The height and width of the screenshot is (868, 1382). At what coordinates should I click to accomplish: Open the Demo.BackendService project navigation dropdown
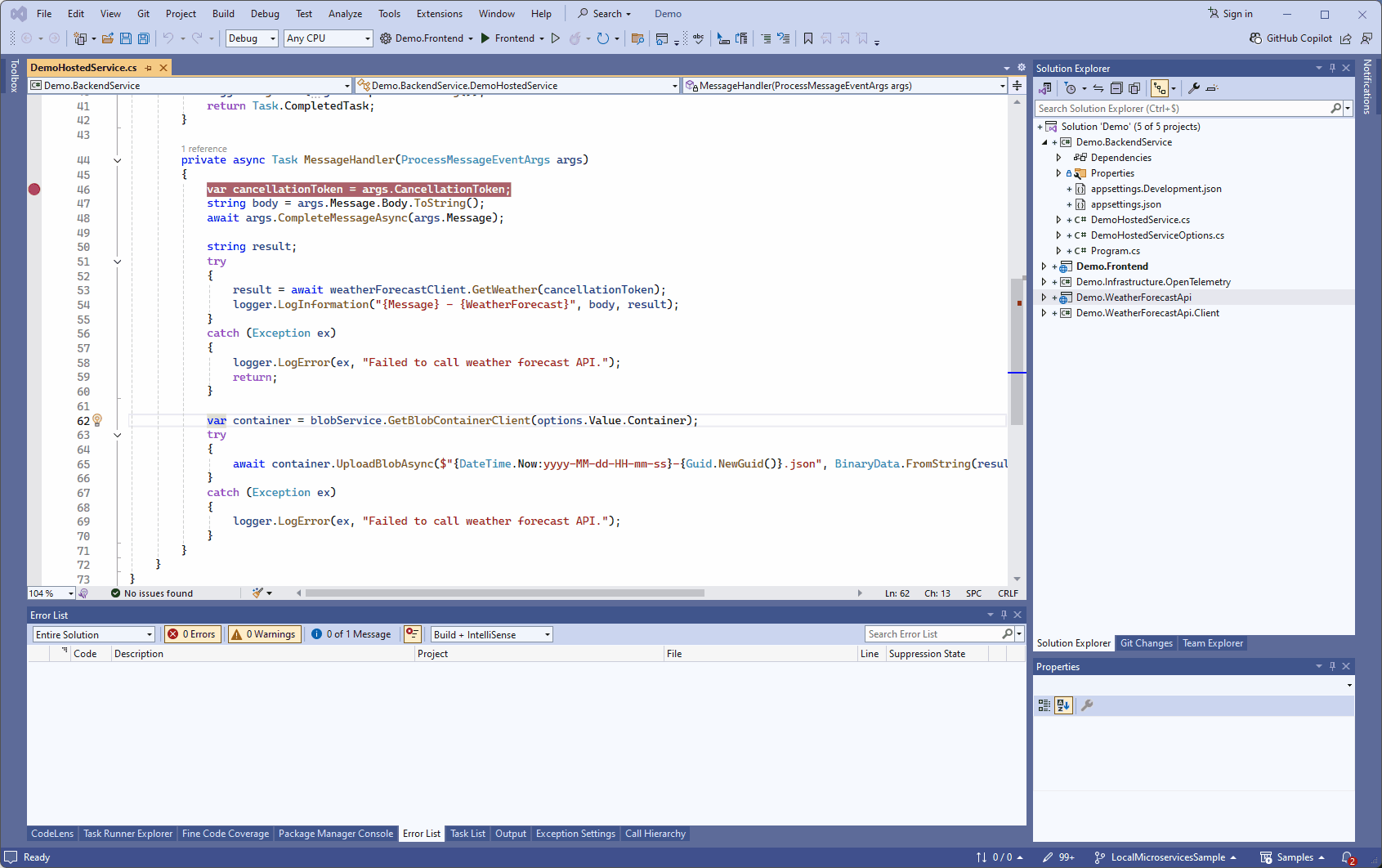[190, 86]
